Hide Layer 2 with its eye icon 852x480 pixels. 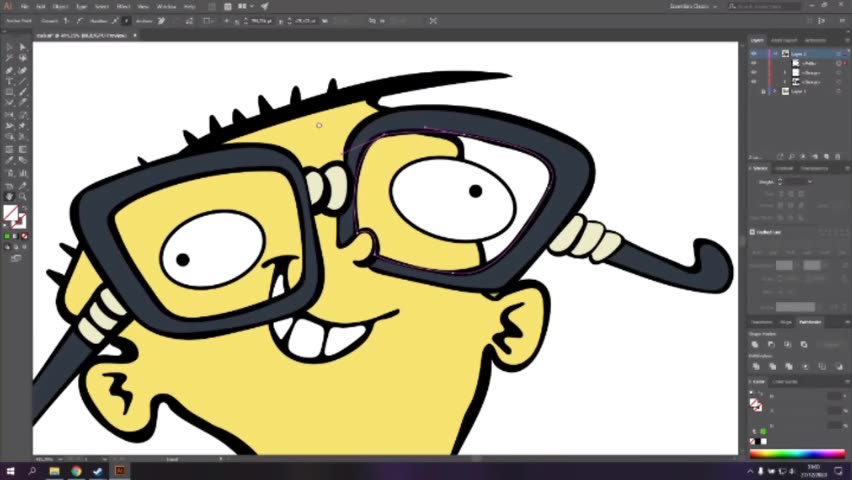click(x=754, y=54)
